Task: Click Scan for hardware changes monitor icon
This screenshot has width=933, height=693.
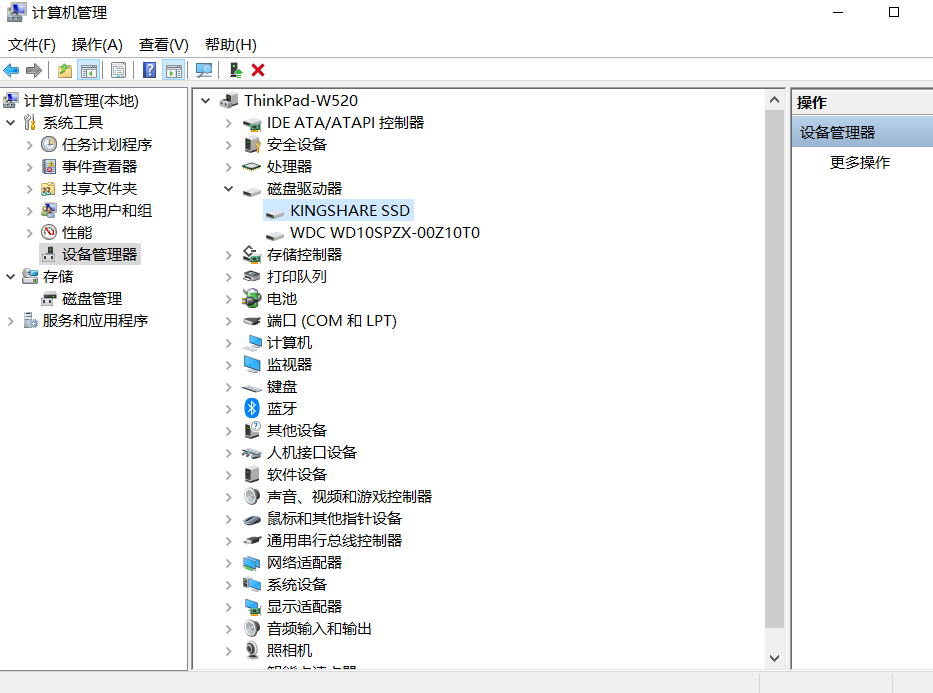Action: [204, 70]
